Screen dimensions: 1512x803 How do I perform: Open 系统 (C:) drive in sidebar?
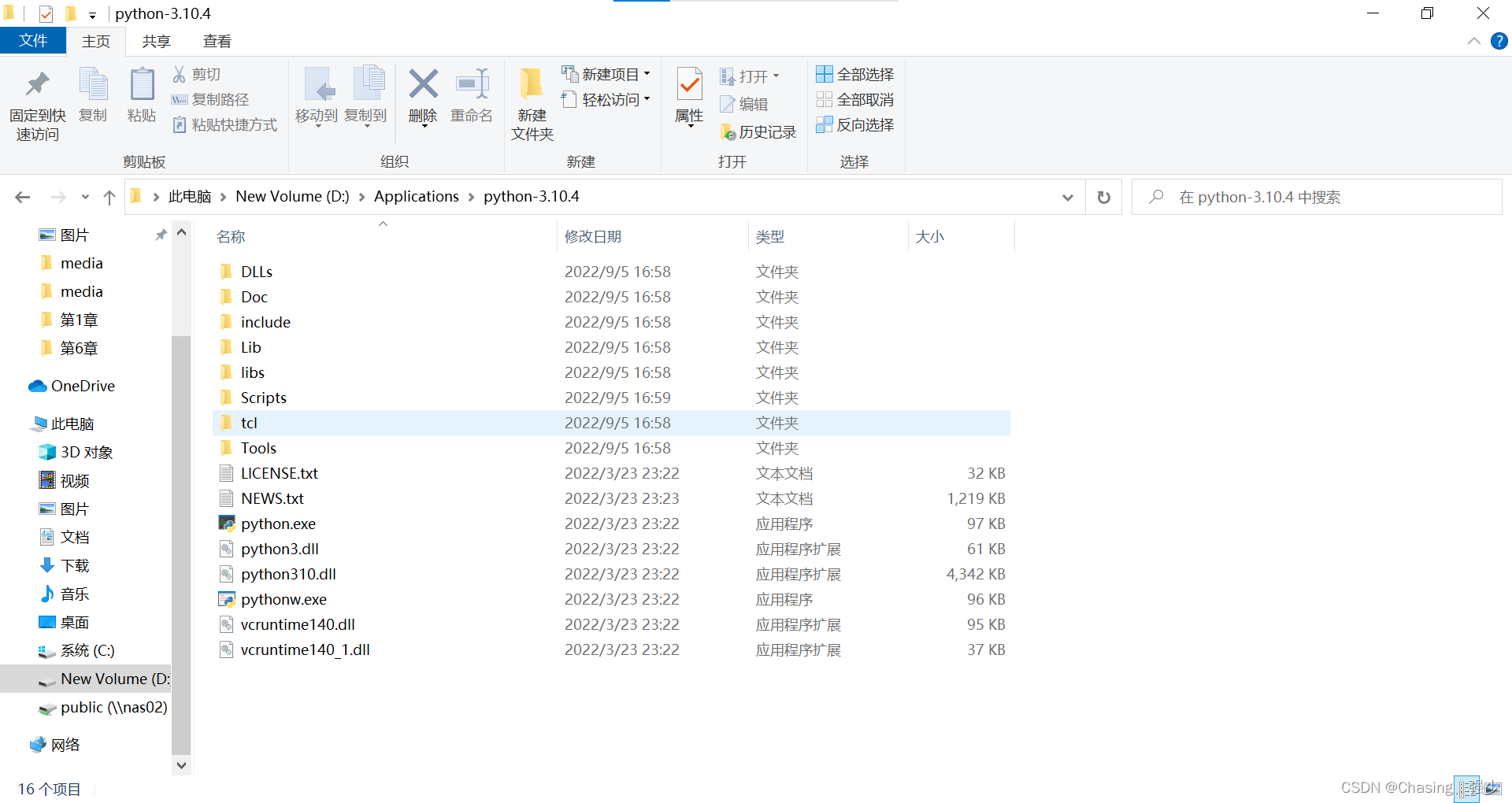pos(76,650)
